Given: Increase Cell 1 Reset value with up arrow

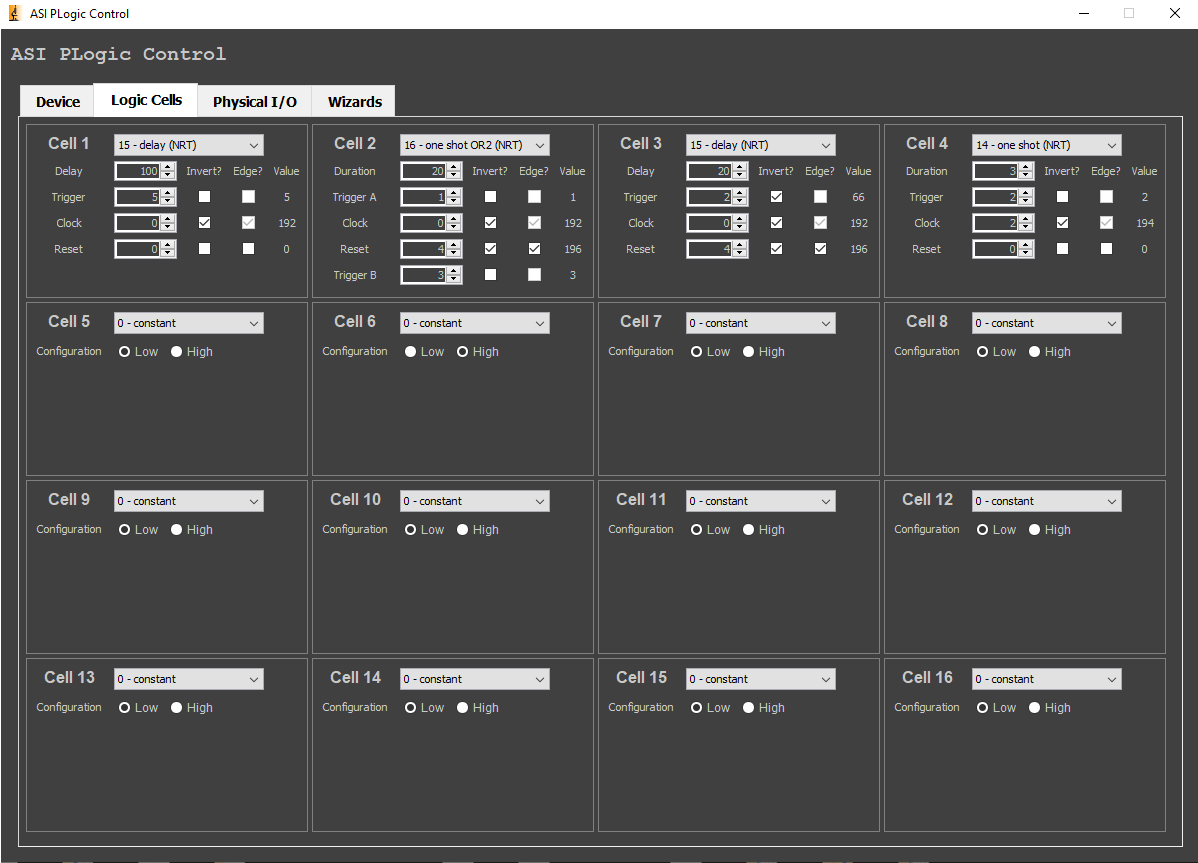Looking at the screenshot, I should coord(168,245).
